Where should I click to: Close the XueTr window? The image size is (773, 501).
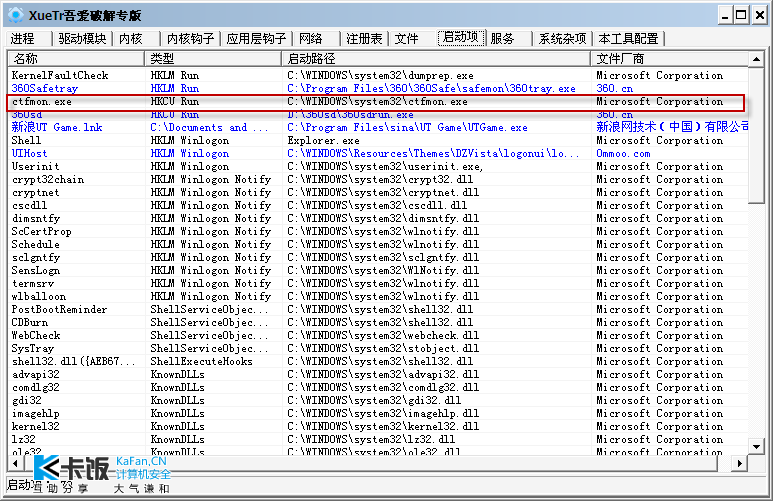tap(760, 15)
